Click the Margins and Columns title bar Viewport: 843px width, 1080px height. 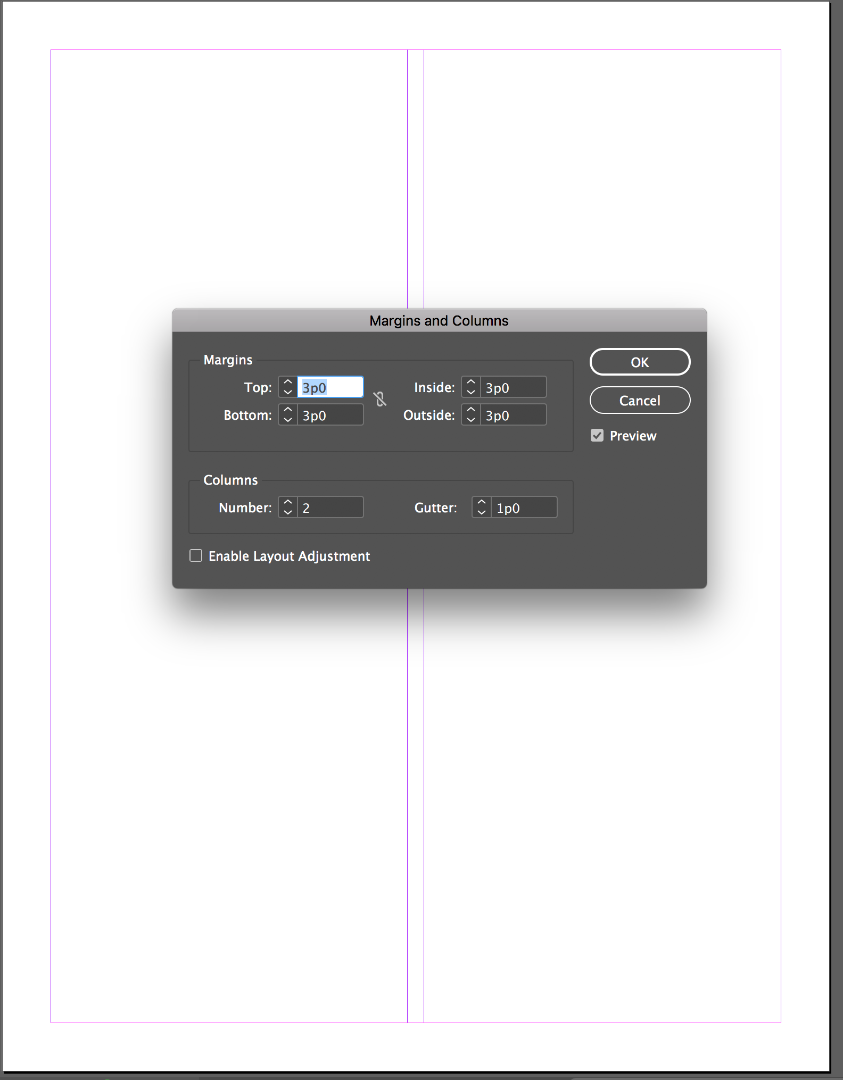(439, 320)
